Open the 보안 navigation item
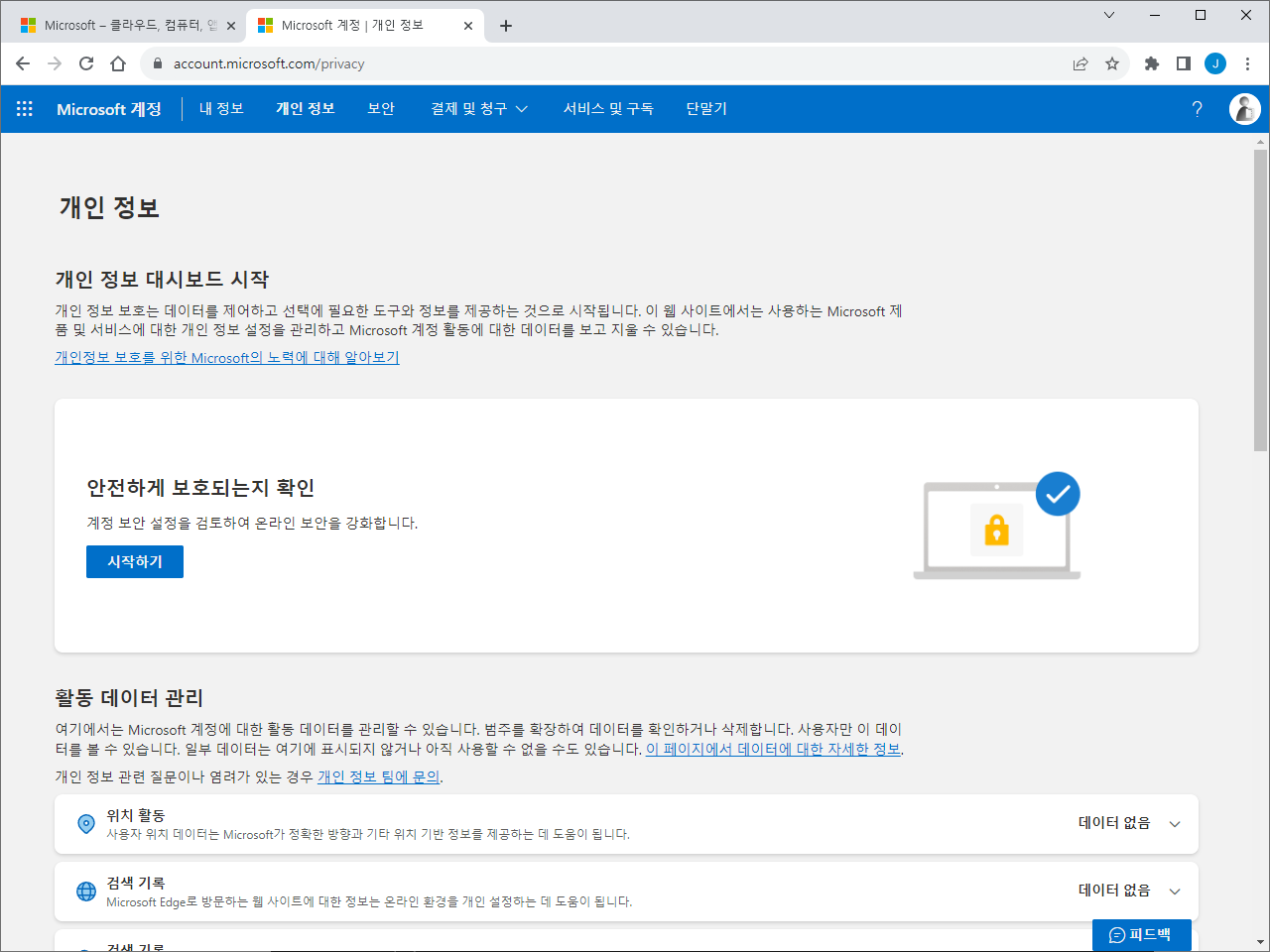Viewport: 1270px width, 952px height. [x=381, y=109]
